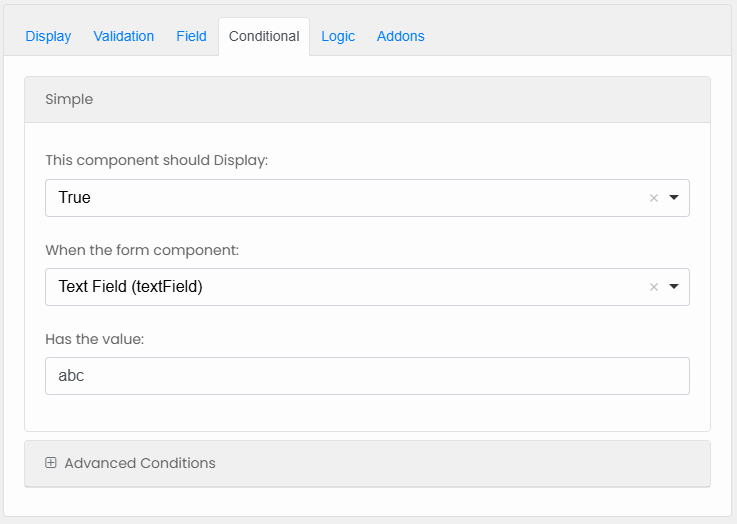Screen dimensions: 737x524
Task: Click the plus icon beside Advanced Conditions
Action: click(51, 463)
